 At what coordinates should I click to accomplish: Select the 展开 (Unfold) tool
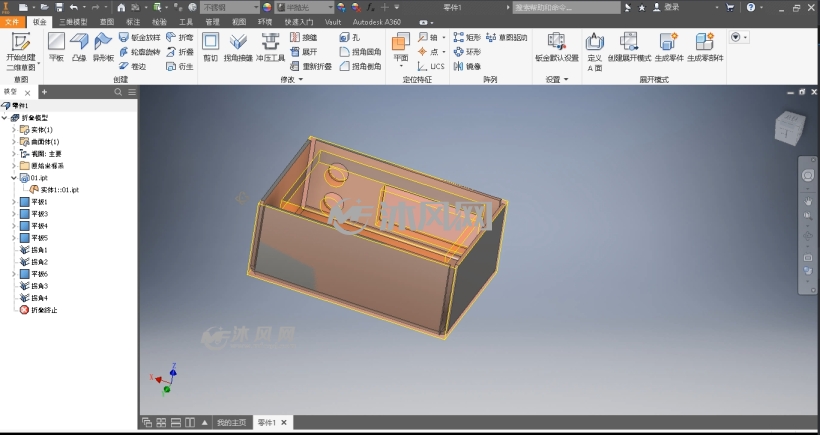pos(303,52)
